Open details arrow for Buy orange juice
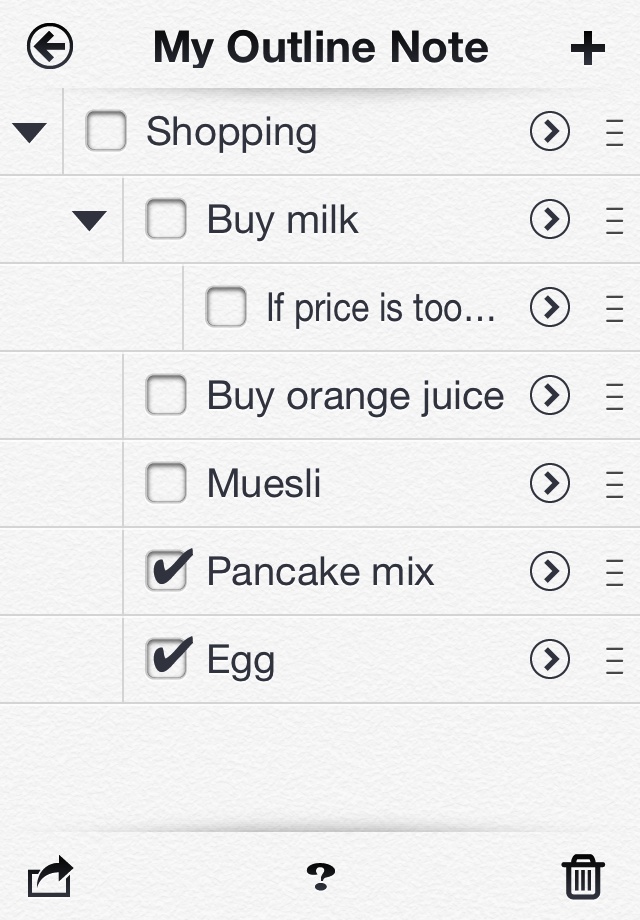Image resolution: width=640 pixels, height=920 pixels. tap(550, 396)
